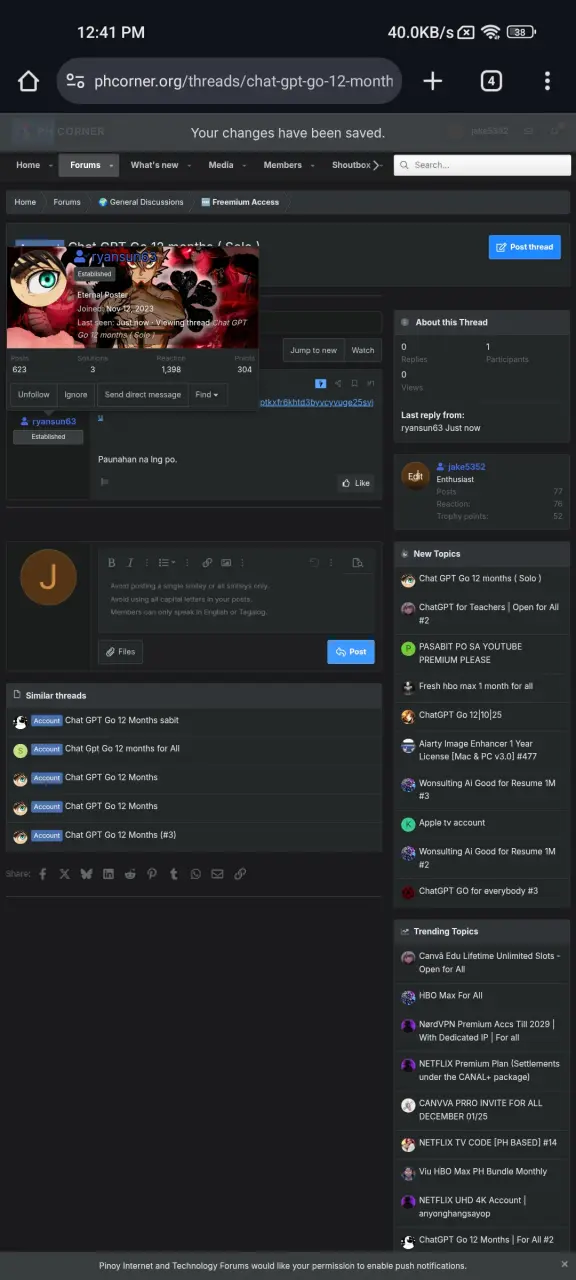Image resolution: width=576 pixels, height=1280 pixels.
Task: Expand the Forums nav dropdown arrow
Action: pyautogui.click(x=112, y=166)
